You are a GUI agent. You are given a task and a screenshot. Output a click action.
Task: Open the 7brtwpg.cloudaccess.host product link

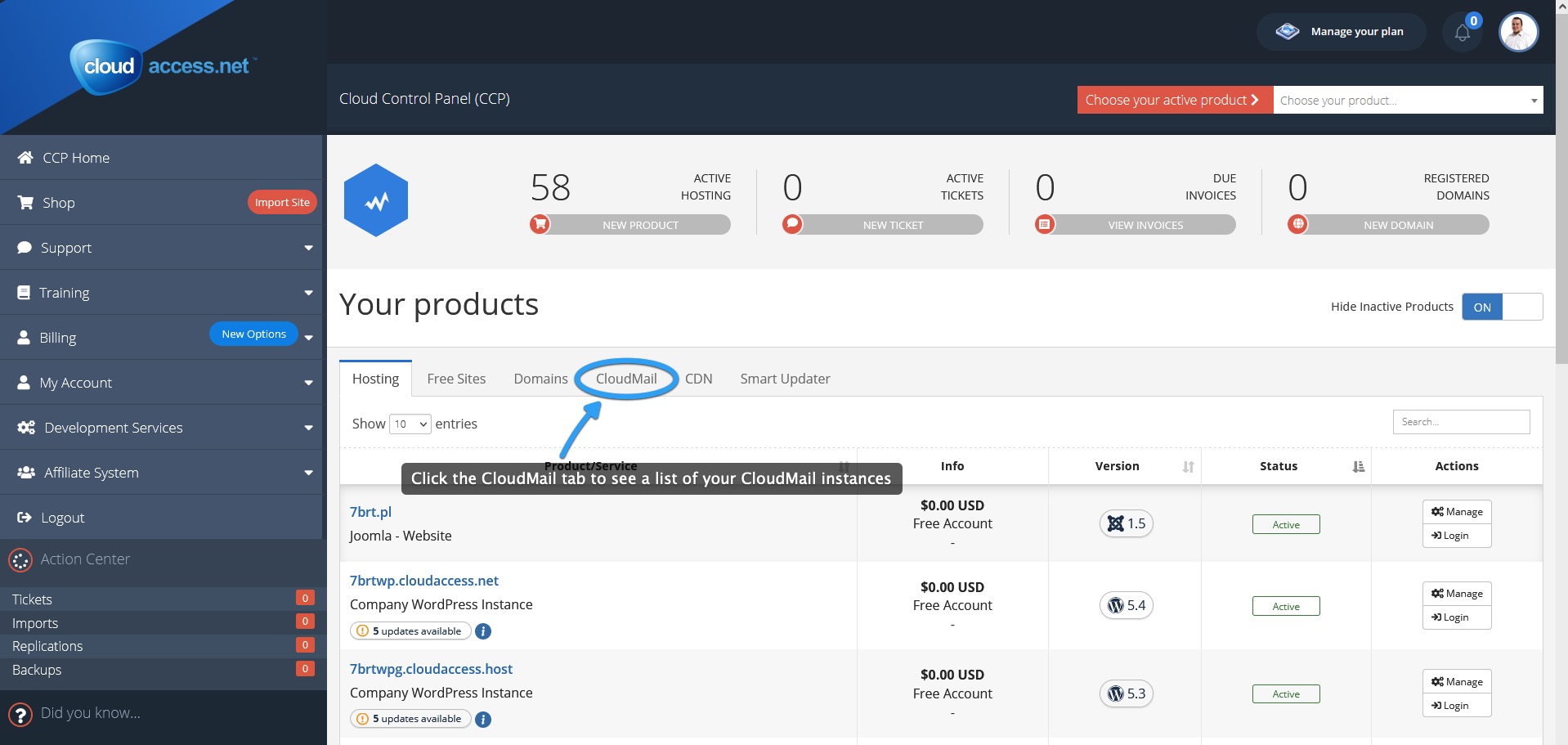[431, 669]
